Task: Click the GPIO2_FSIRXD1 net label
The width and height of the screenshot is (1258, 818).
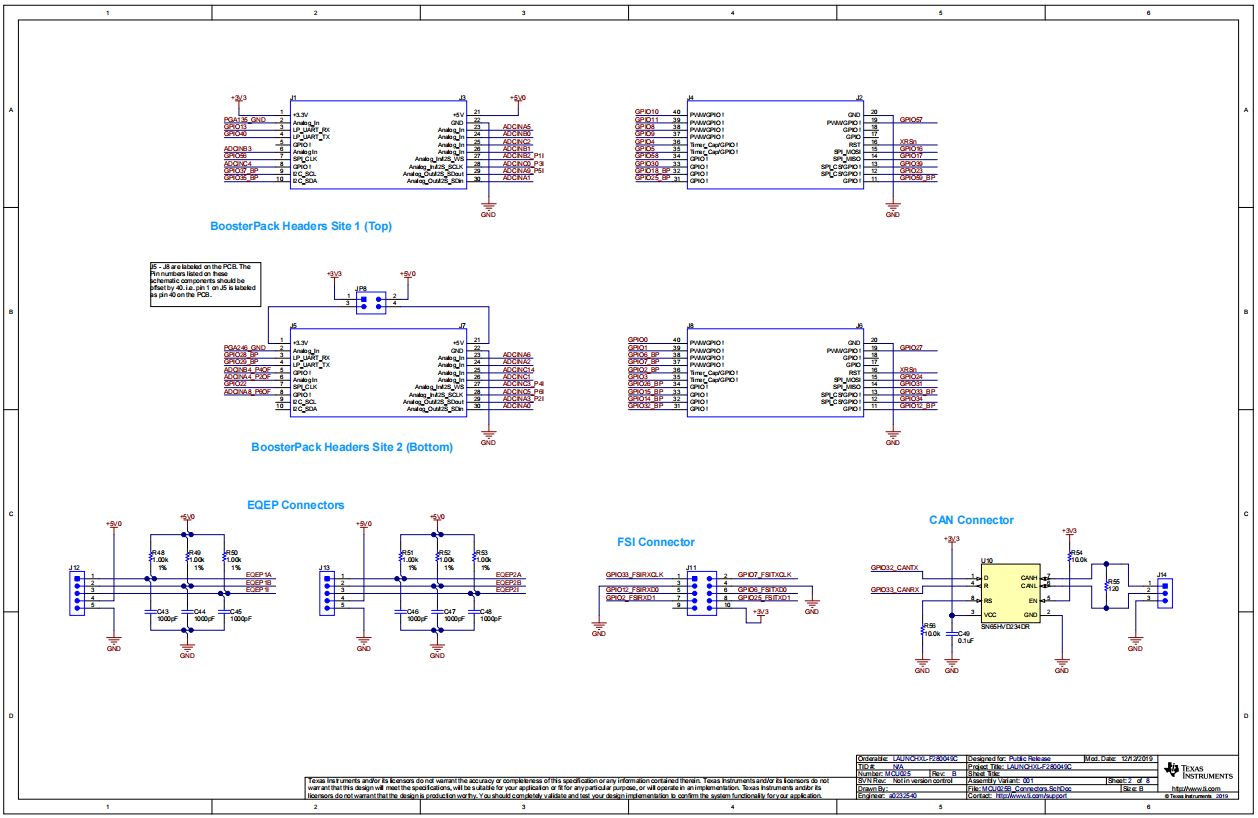Action: [x=630, y=597]
